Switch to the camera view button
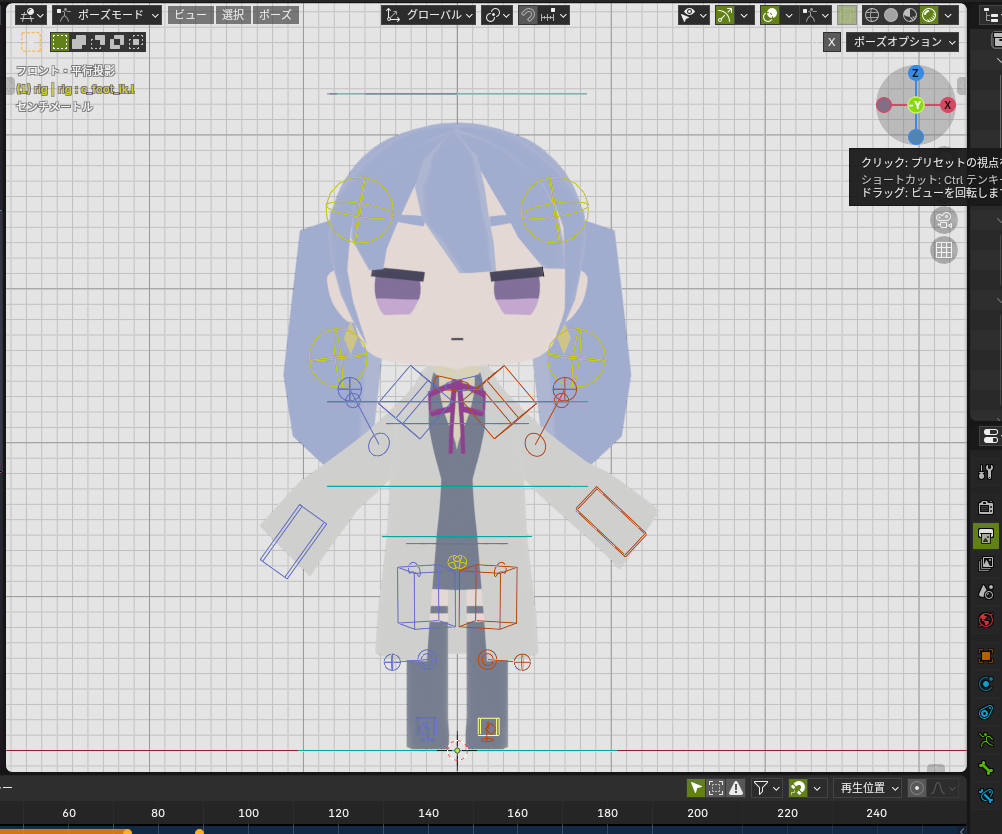The width and height of the screenshot is (1002, 834). click(x=943, y=220)
